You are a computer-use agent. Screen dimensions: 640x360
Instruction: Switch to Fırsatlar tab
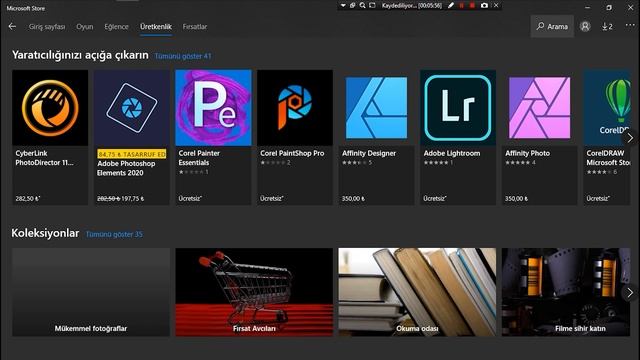pyautogui.click(x=195, y=27)
